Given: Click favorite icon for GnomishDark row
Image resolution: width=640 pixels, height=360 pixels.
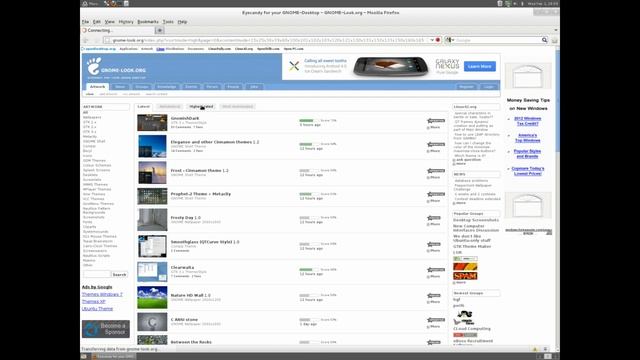Looking at the screenshot, I should (x=436, y=121).
